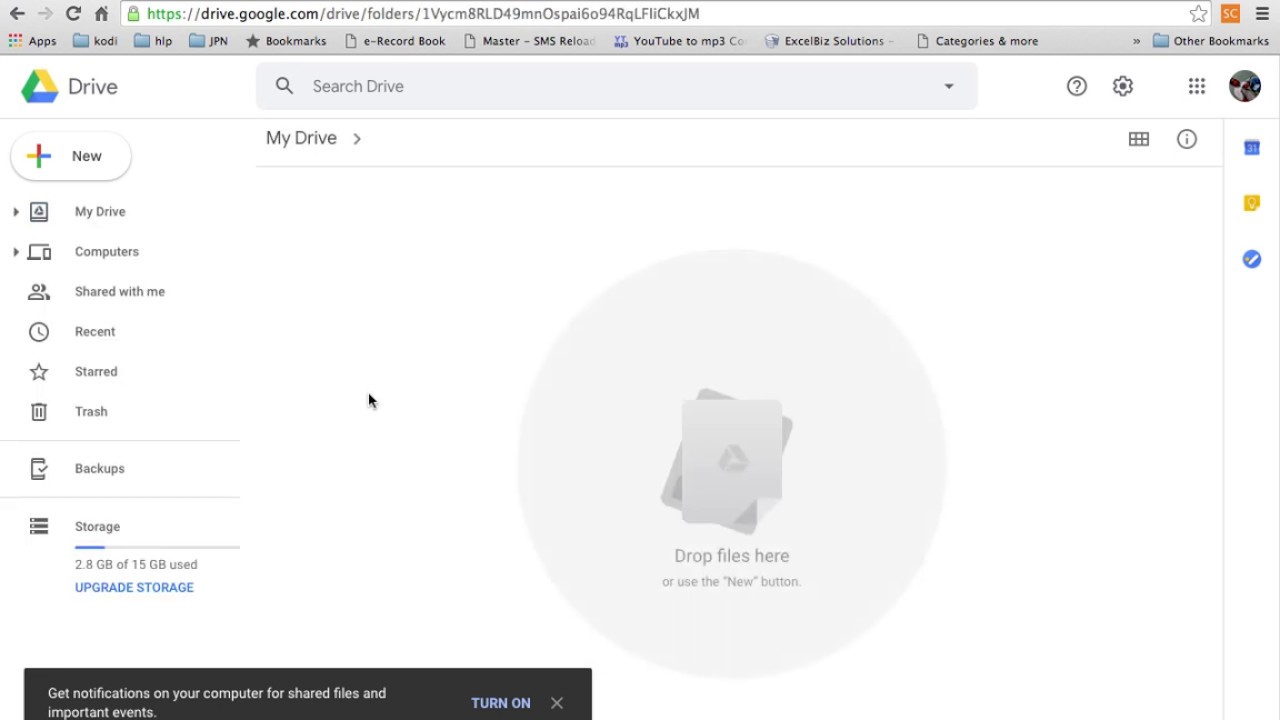The image size is (1280, 720).
Task: Click the browser back arrow
Action: pyautogui.click(x=17, y=14)
